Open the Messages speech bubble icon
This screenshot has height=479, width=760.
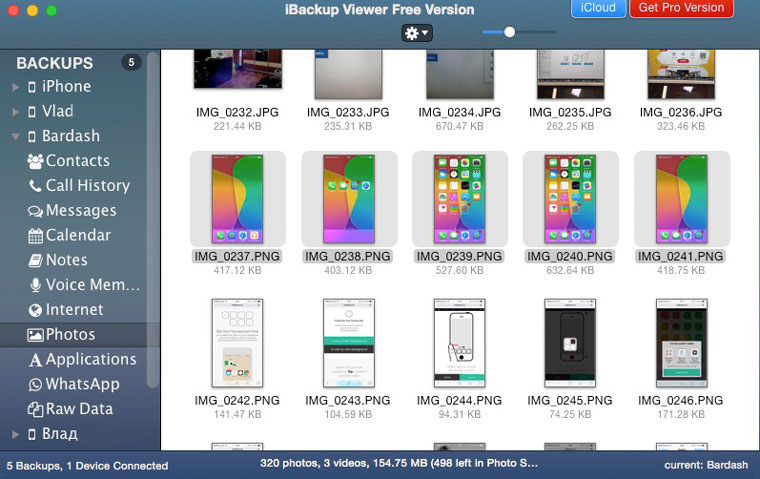pos(35,211)
